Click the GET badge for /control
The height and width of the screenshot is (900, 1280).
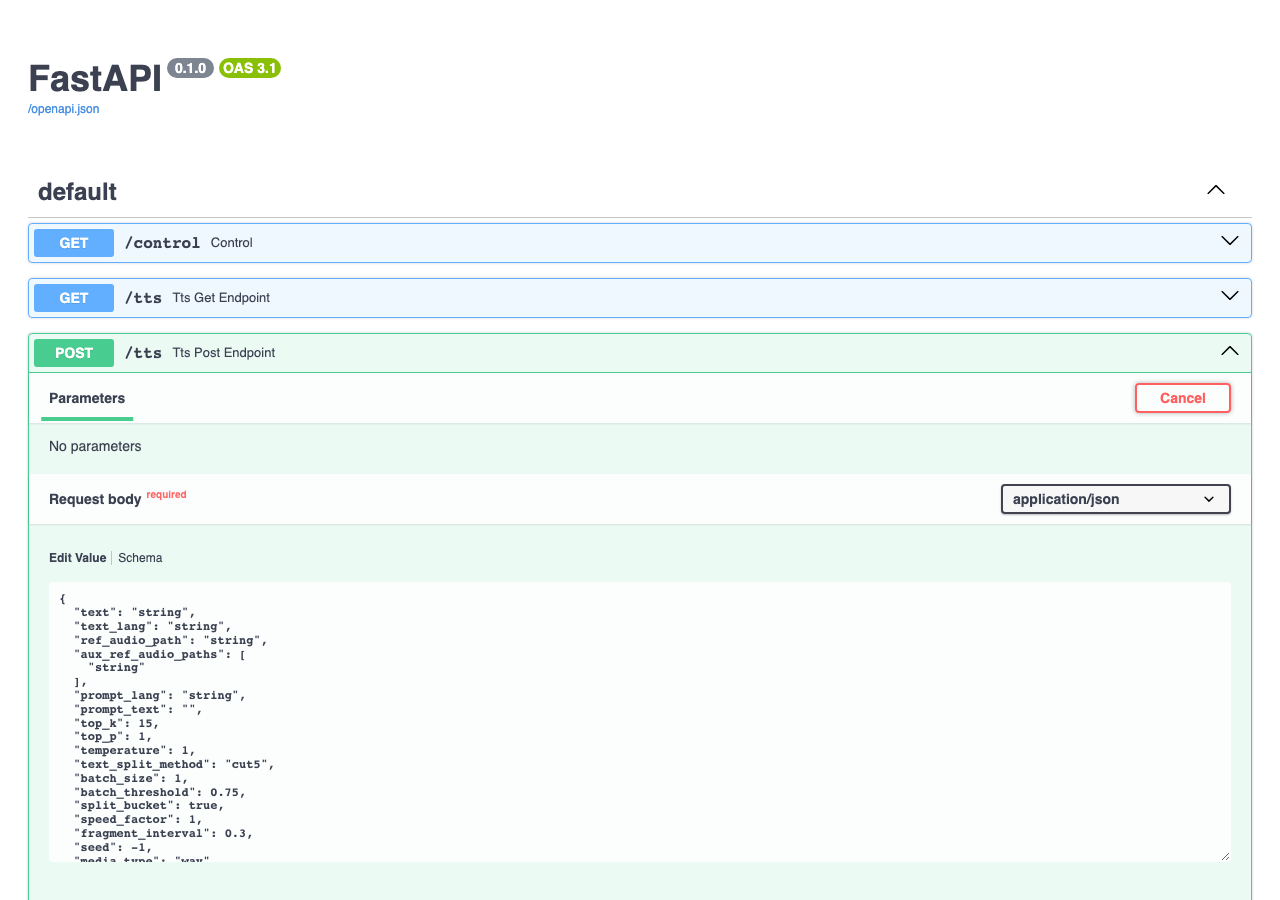pyautogui.click(x=74, y=243)
